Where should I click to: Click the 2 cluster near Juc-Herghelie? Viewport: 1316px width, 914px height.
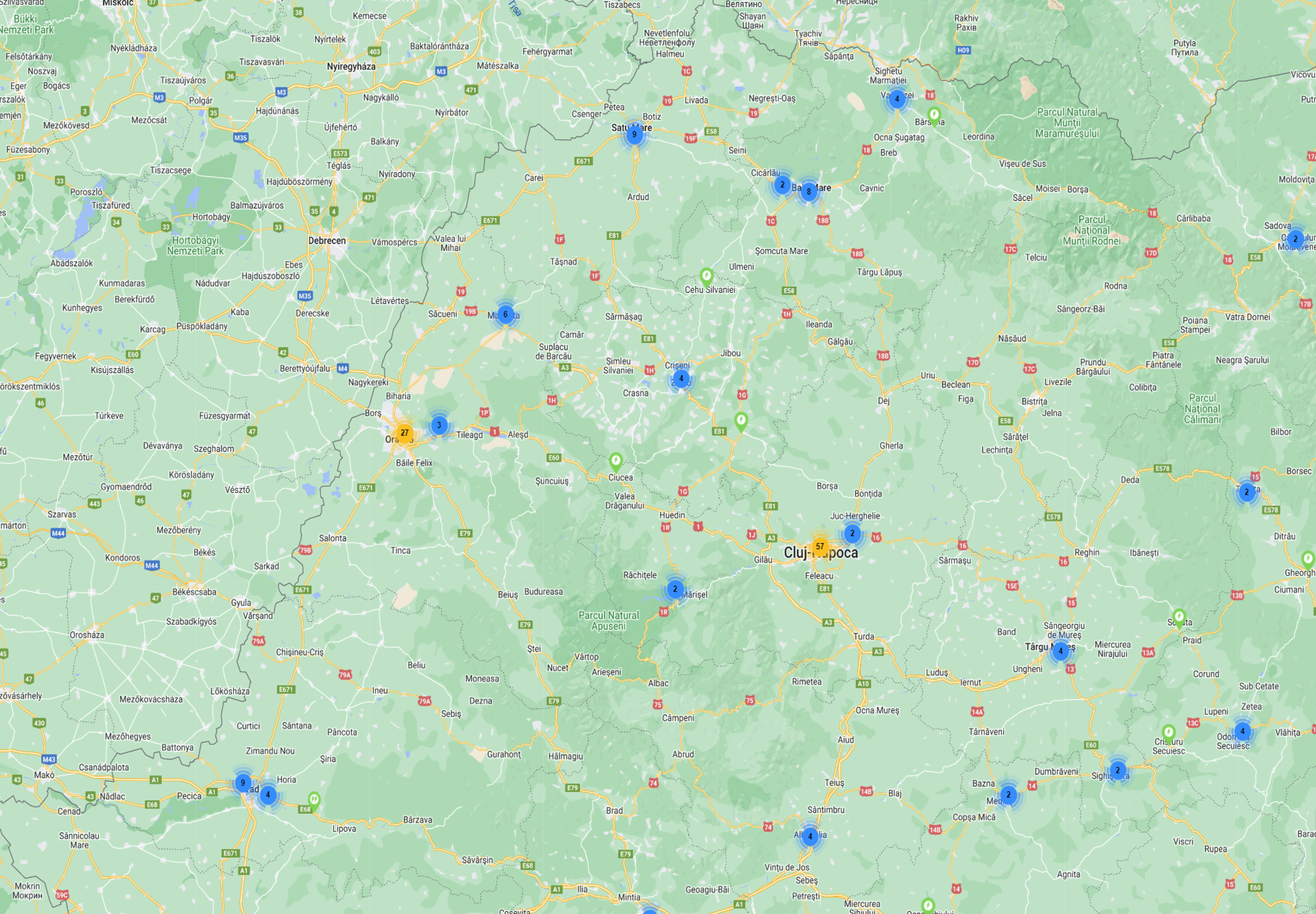coord(852,533)
